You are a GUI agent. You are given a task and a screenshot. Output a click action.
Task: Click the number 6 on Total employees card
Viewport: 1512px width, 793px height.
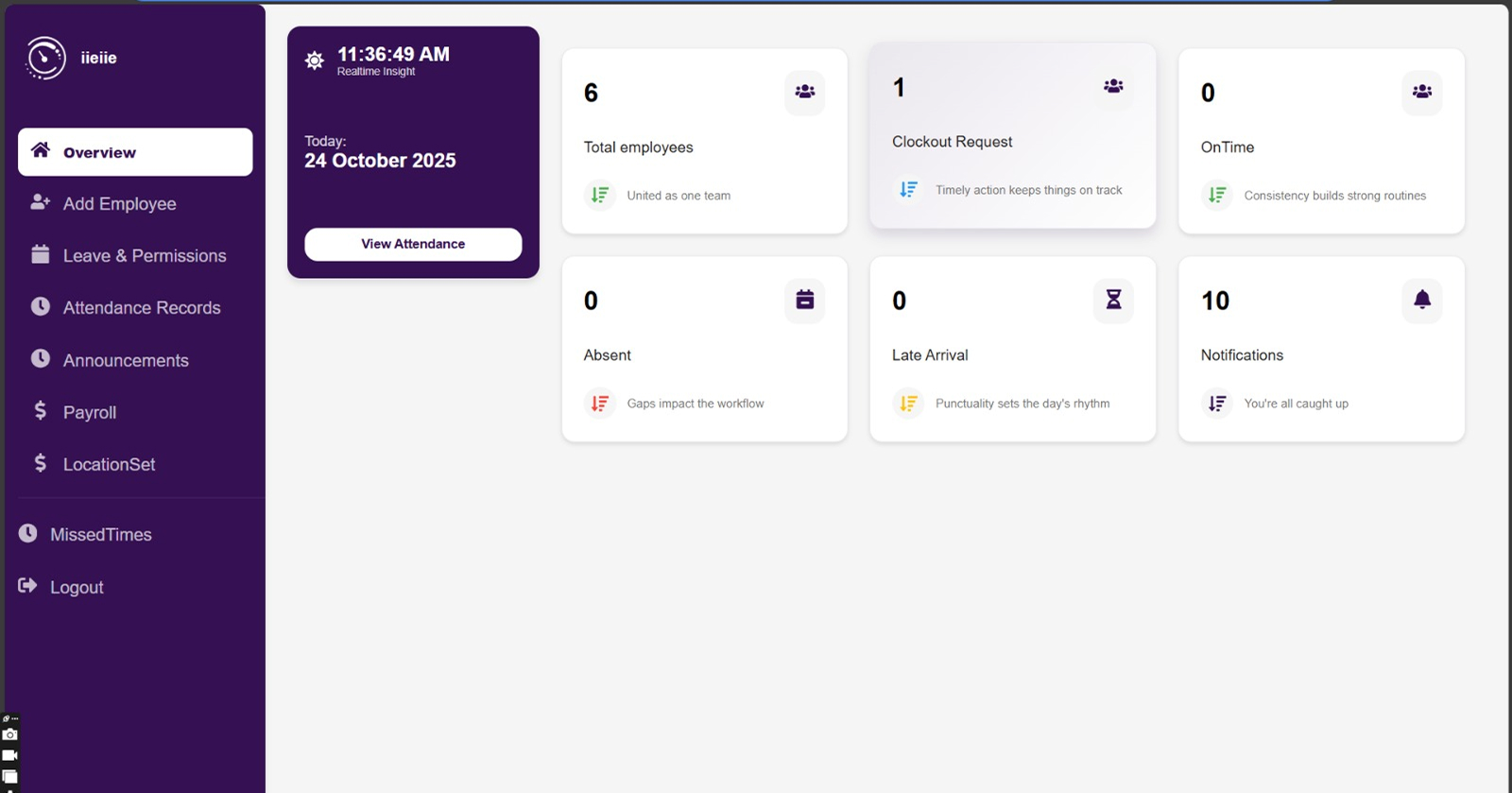click(x=591, y=93)
